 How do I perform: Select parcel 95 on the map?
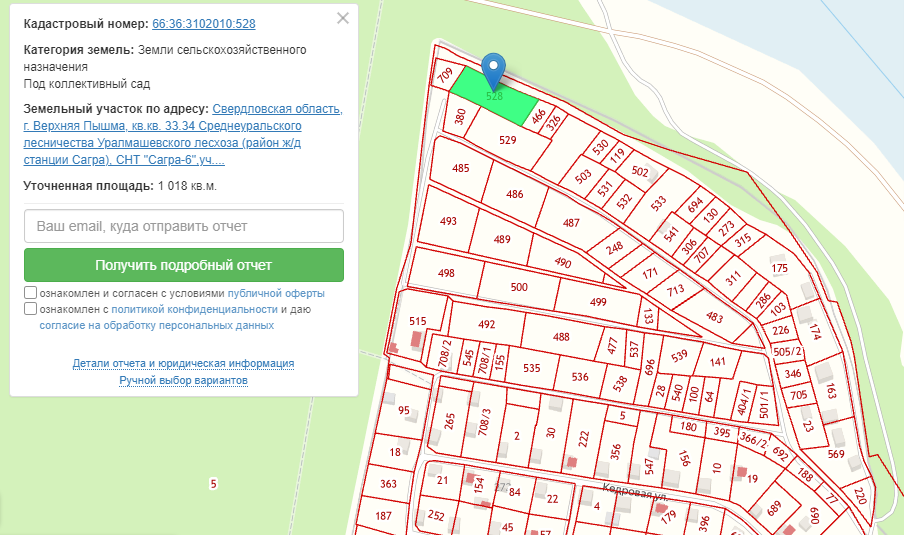[404, 410]
